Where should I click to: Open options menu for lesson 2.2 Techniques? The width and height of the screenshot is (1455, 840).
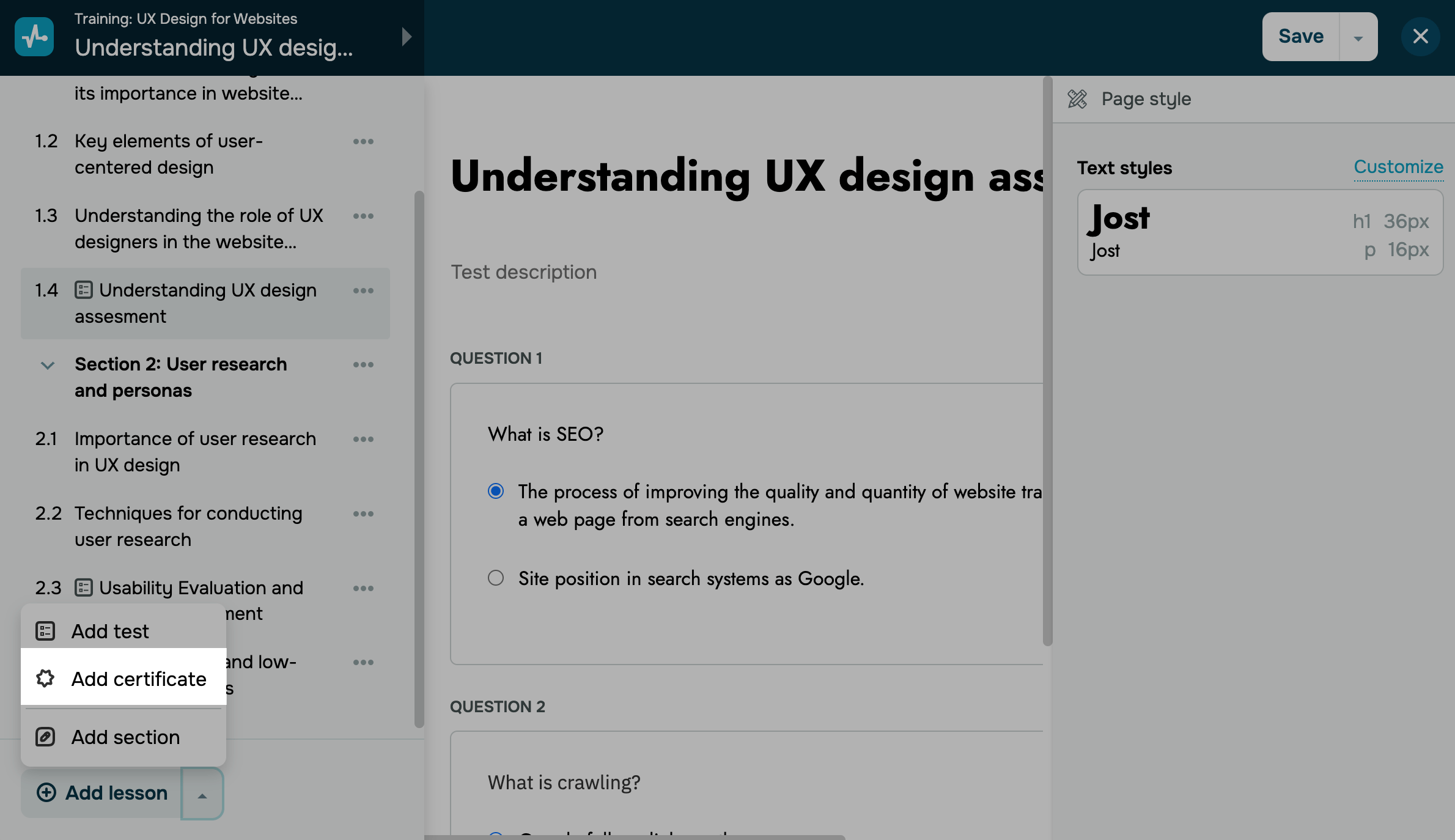(363, 514)
